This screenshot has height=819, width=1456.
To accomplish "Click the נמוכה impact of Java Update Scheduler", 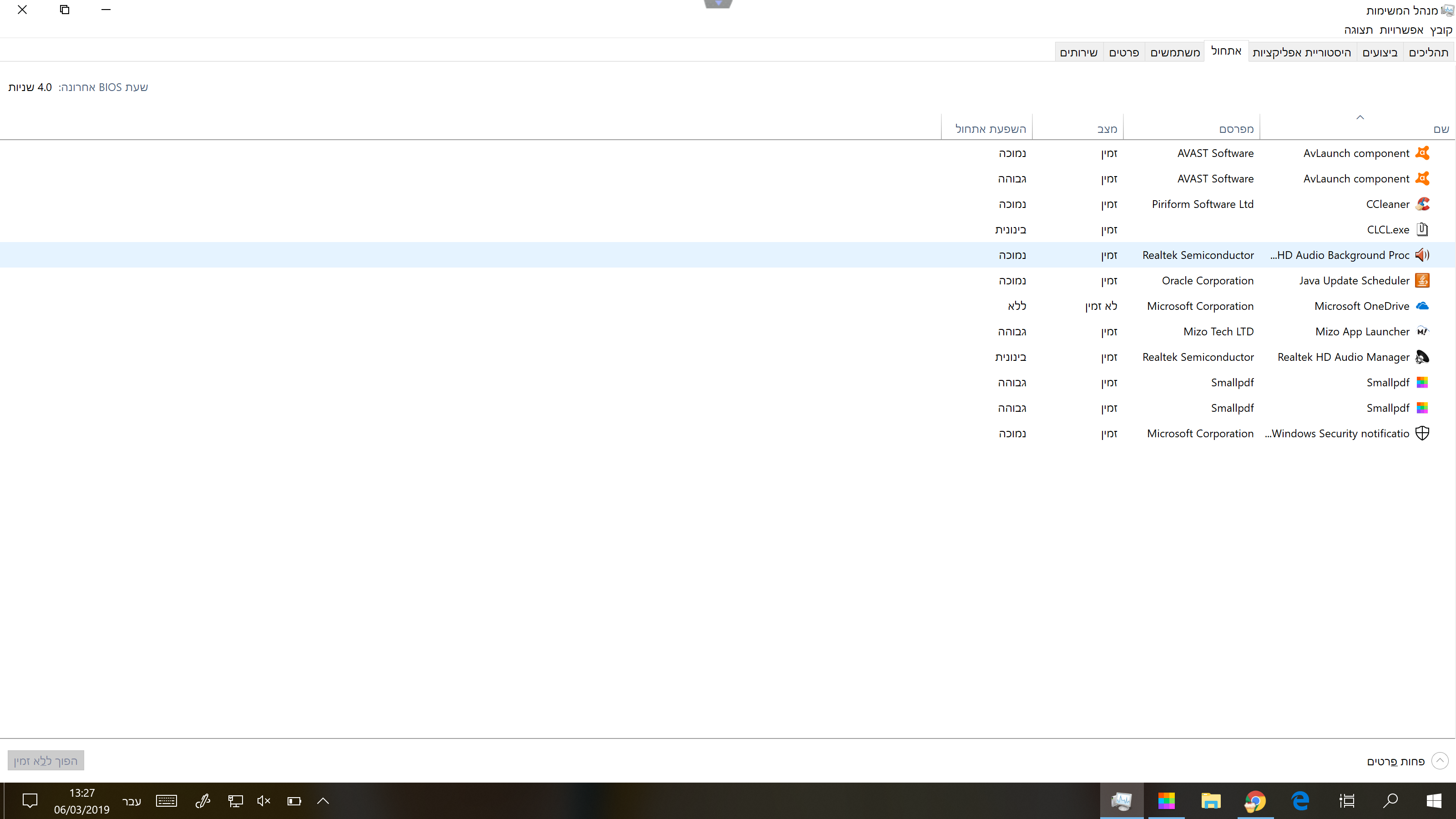I will [1012, 281].
